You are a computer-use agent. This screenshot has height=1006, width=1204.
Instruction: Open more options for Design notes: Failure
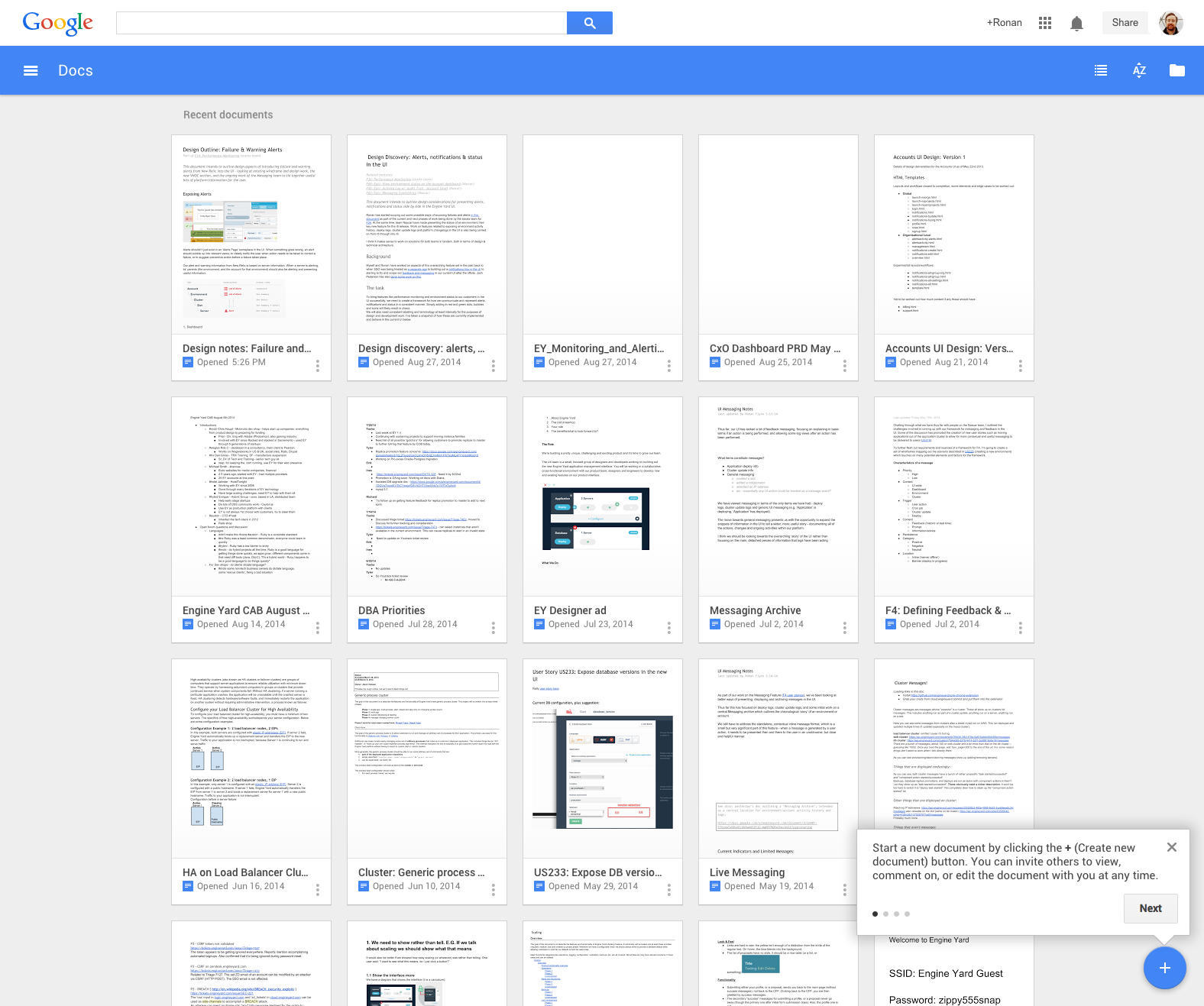coord(318,366)
